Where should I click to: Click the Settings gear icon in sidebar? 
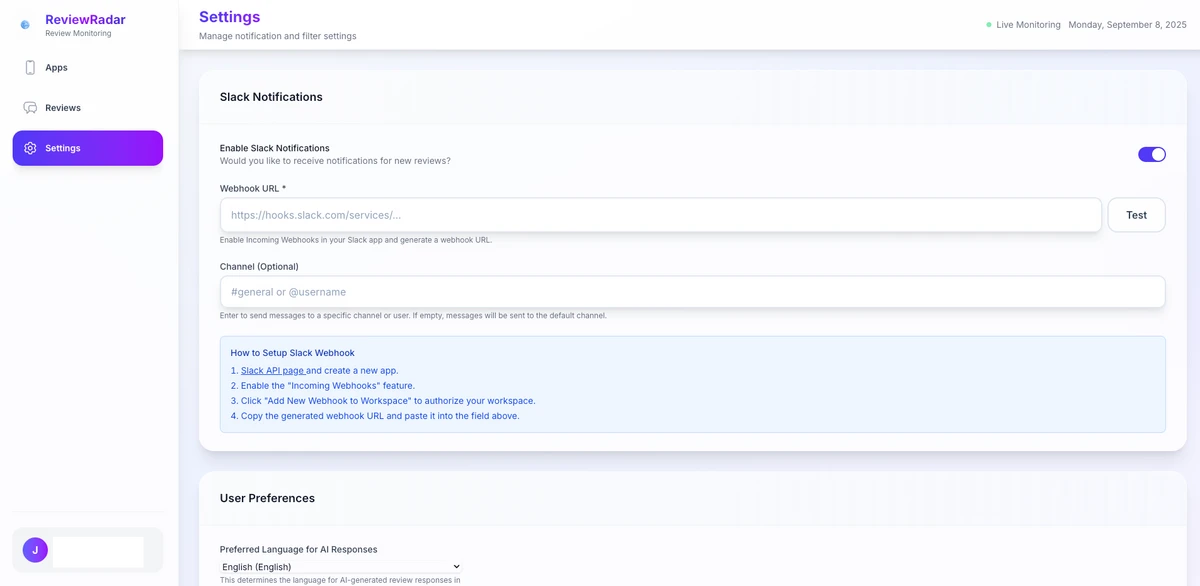[30, 148]
